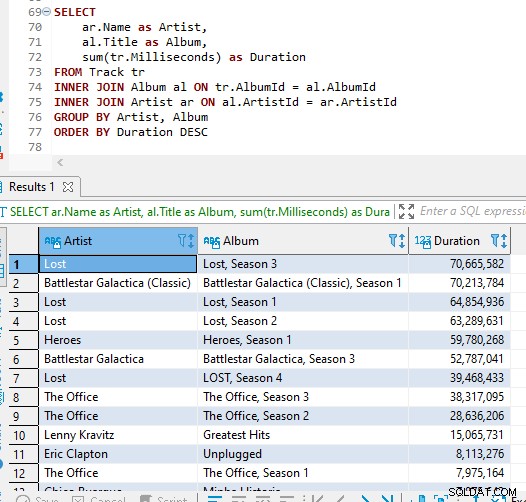Open the filter icon on the Artist column

tap(181, 241)
